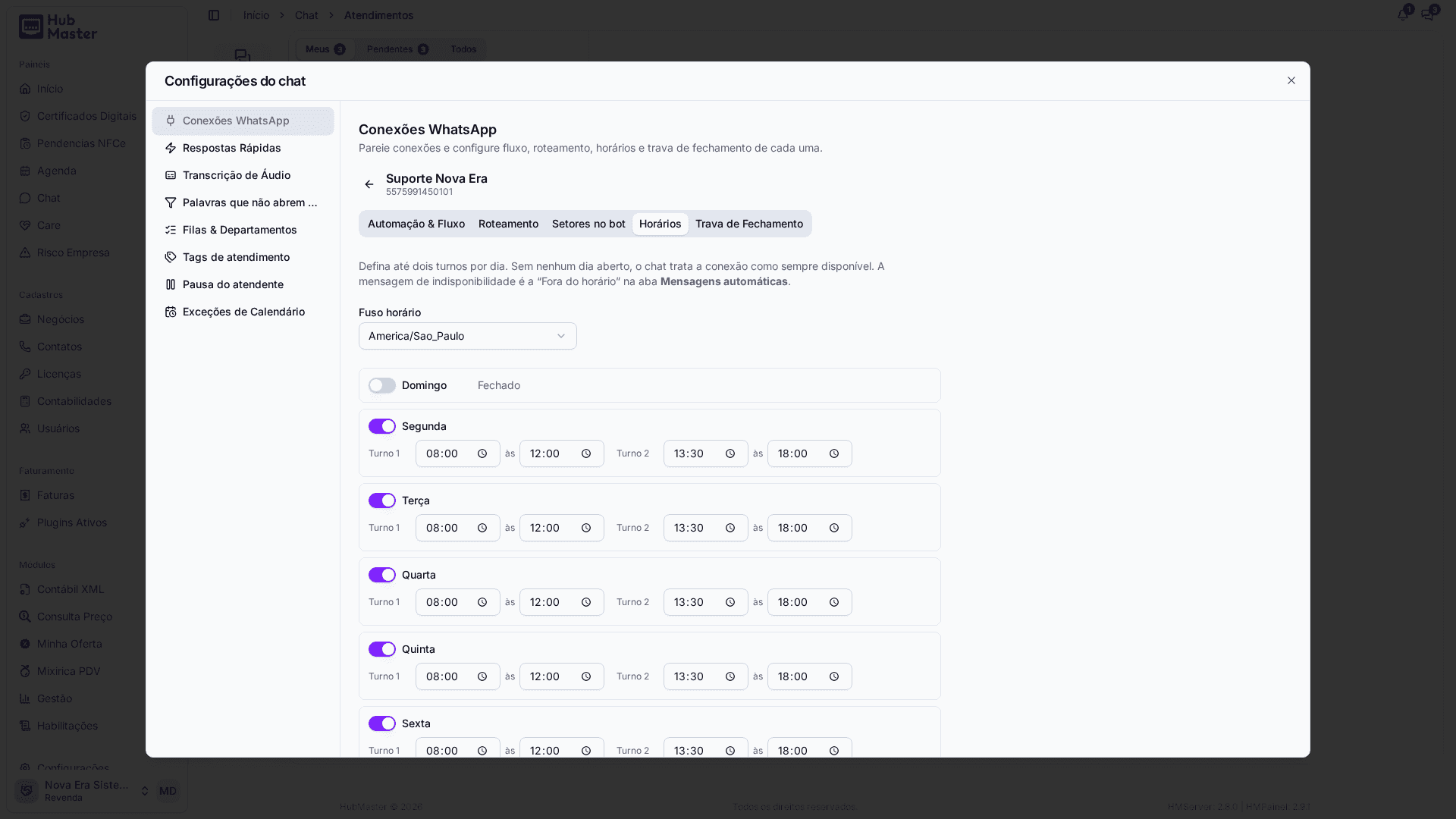Disable the Quarta schedule switch
The image size is (1456, 819).
[x=382, y=575]
